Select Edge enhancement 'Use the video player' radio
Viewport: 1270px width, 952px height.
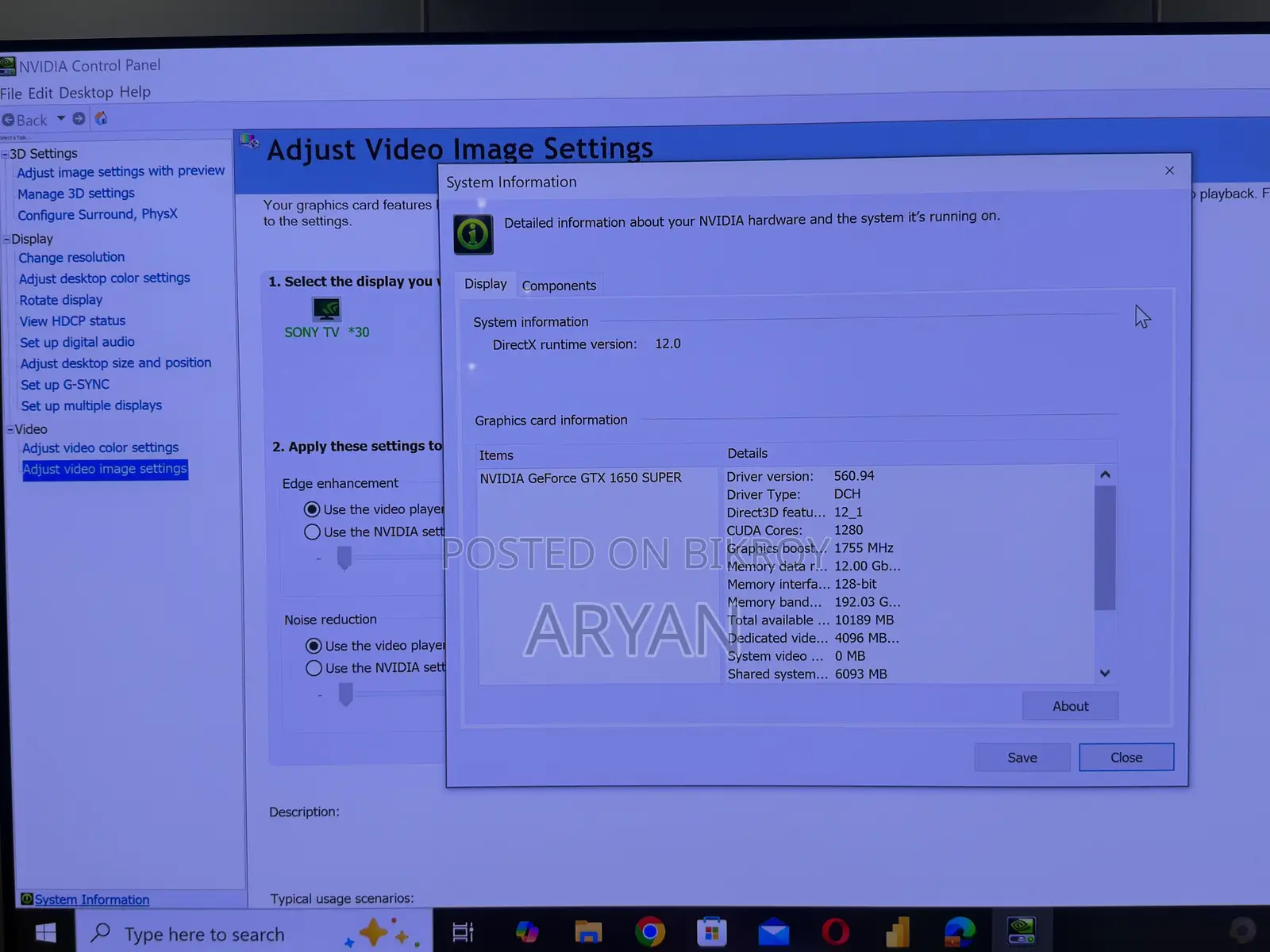tap(312, 509)
